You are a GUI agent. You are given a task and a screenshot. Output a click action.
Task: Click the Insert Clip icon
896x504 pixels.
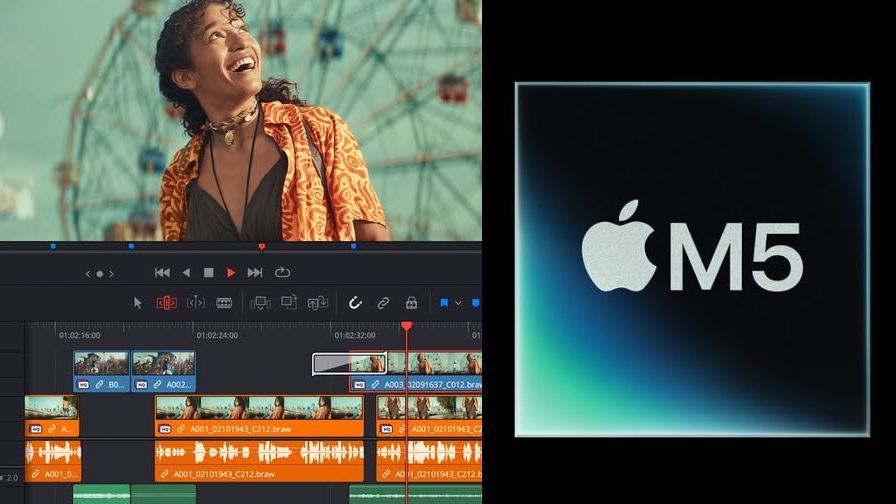(x=261, y=303)
